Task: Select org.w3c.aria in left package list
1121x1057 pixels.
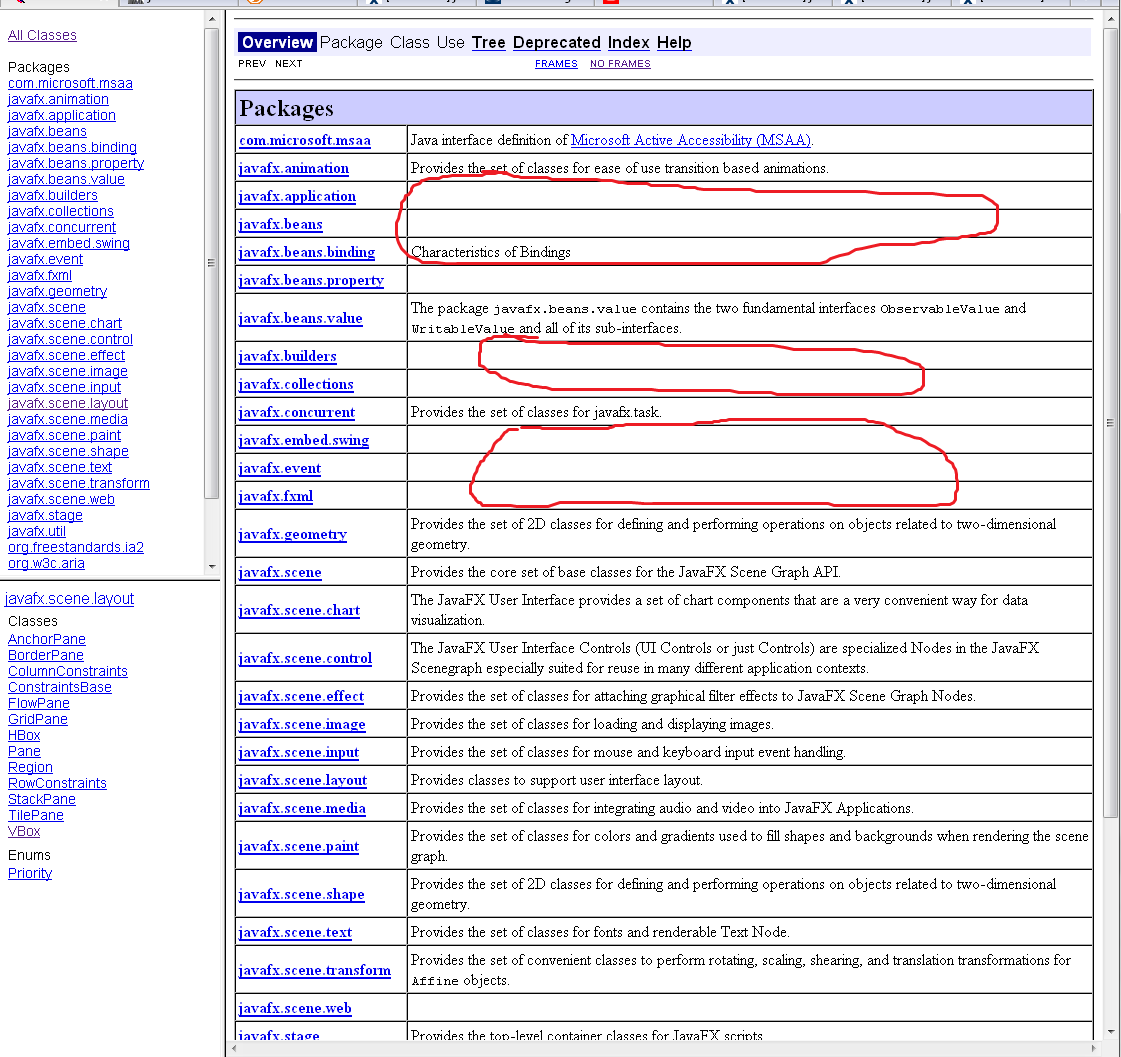Action: click(x=46, y=563)
